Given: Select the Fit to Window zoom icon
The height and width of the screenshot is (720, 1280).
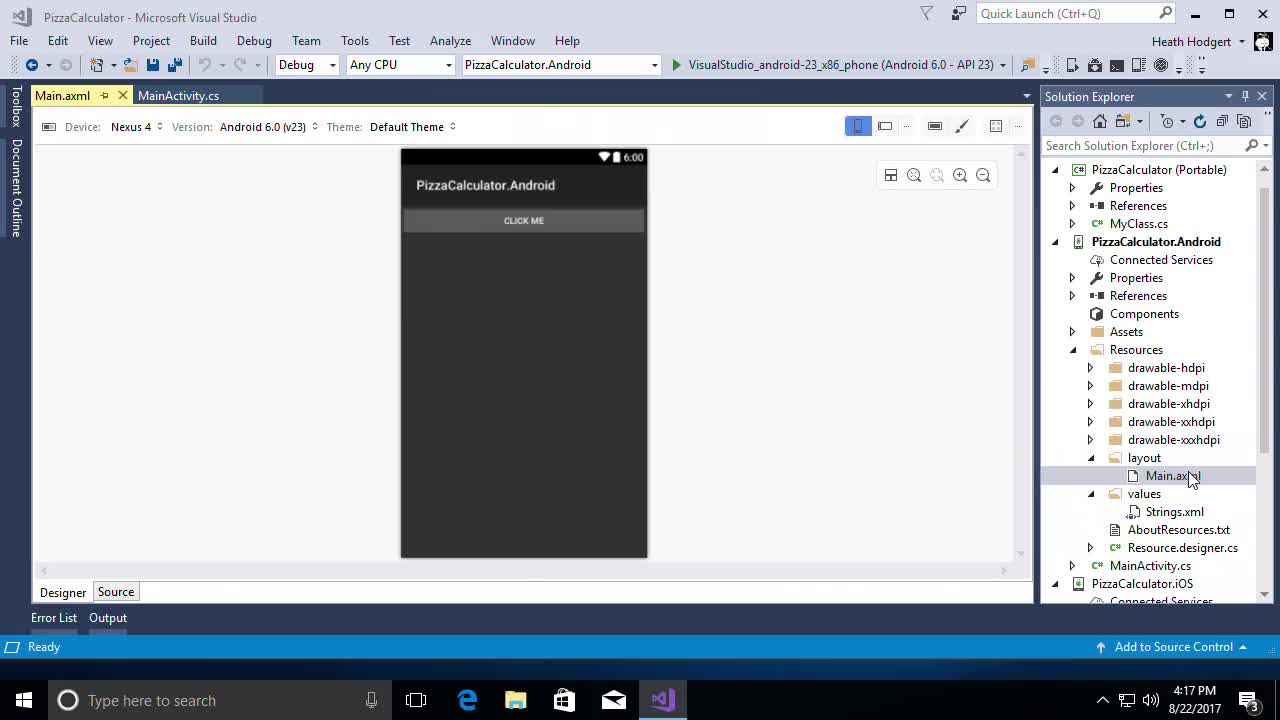Looking at the screenshot, I should 913,175.
